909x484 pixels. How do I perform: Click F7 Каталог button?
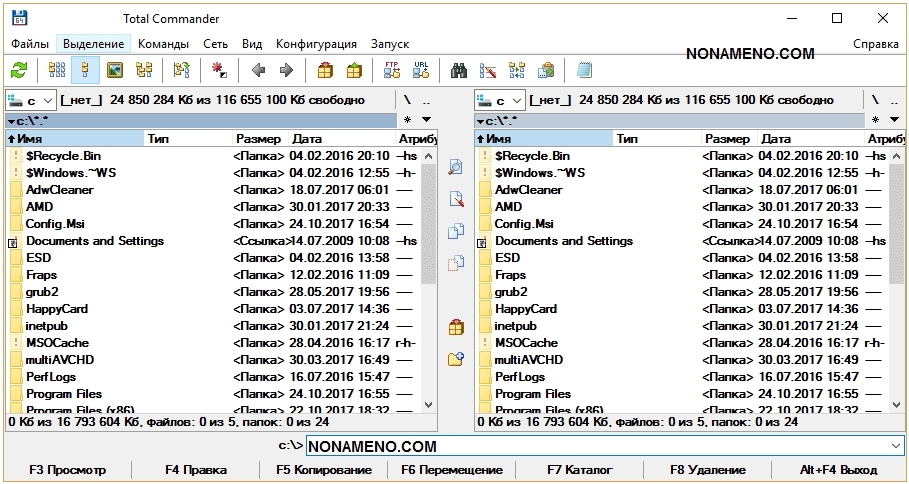pos(580,470)
